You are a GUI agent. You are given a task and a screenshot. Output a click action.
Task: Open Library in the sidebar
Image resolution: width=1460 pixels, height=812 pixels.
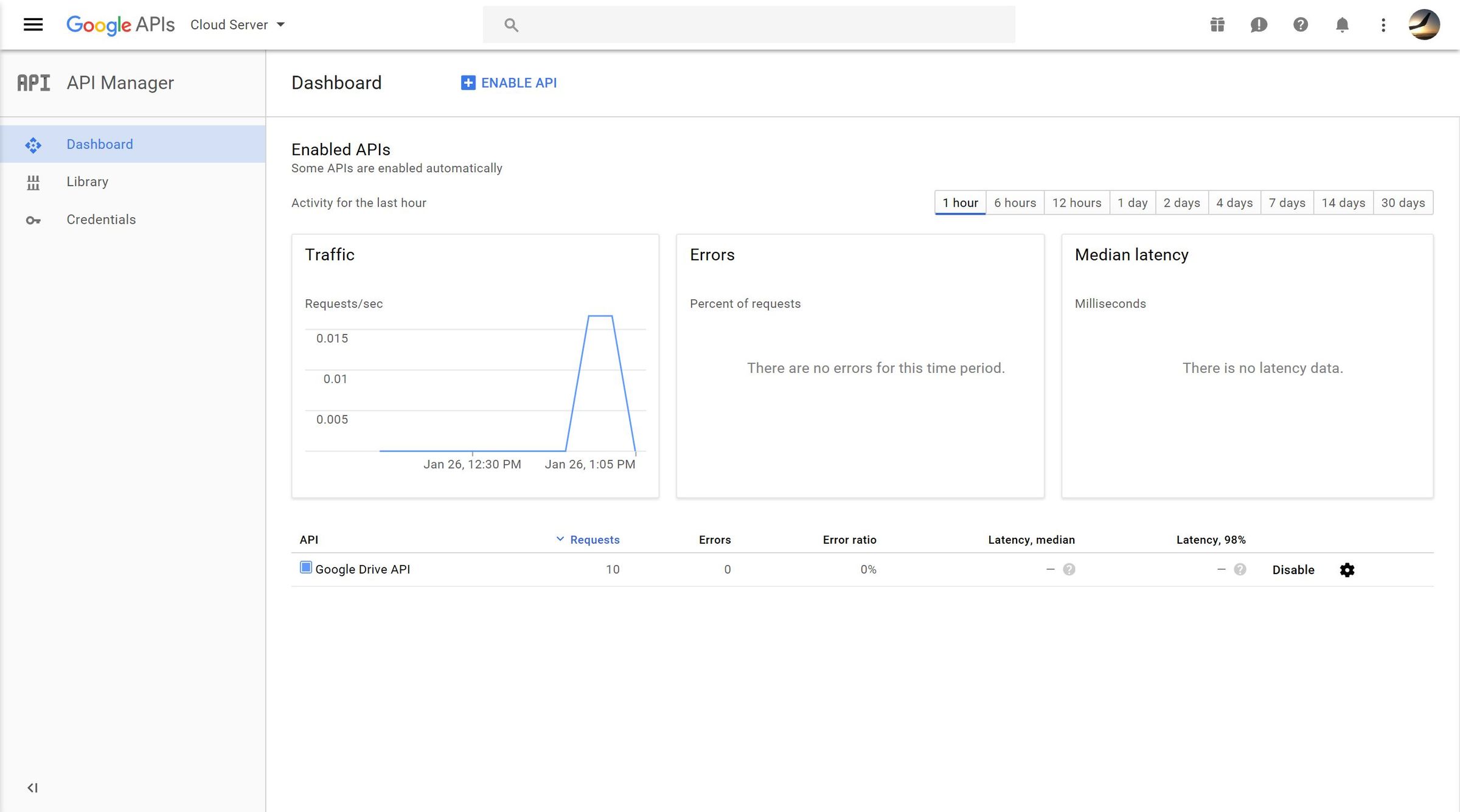[87, 182]
